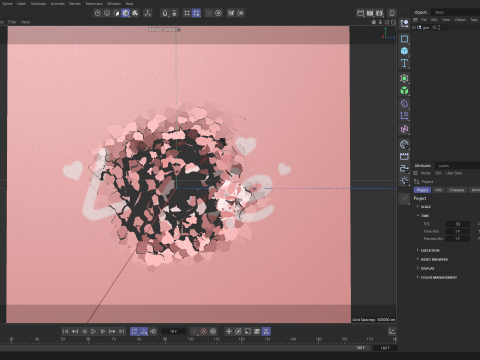Open the Mesh menu
Viewport: 480px width, 360px height.
click(21, 4)
